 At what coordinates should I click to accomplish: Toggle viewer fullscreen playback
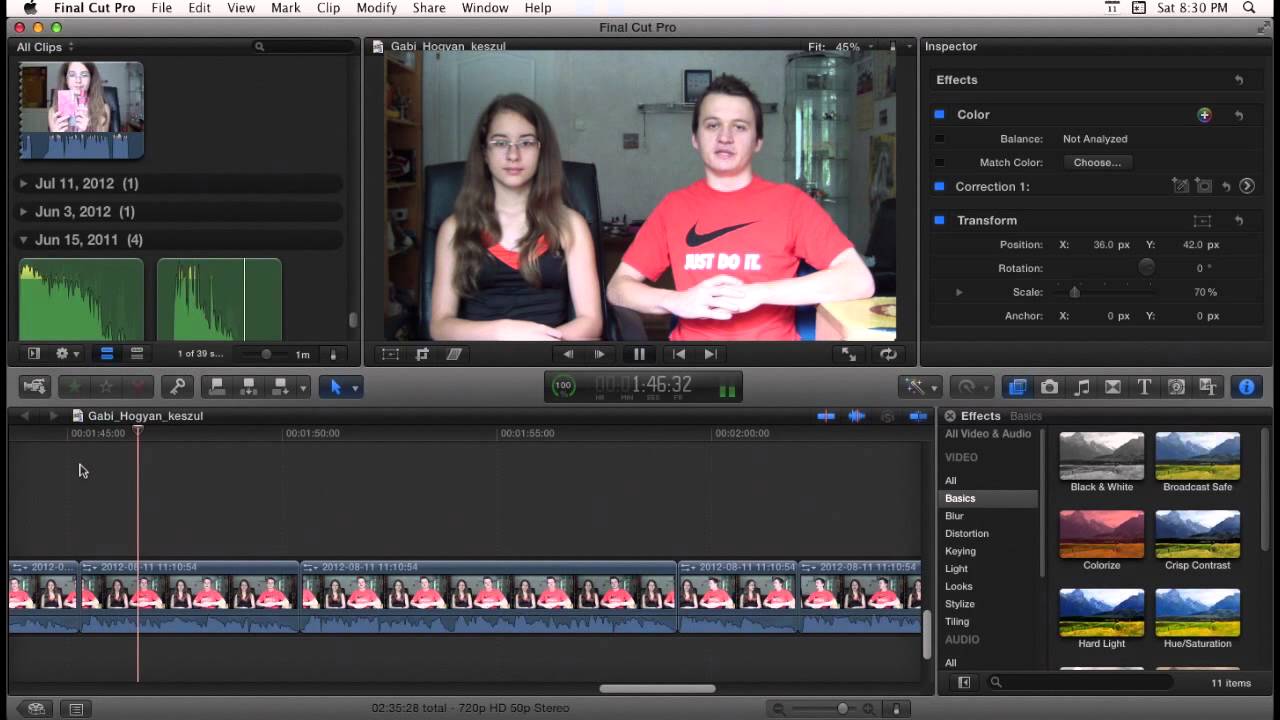[x=849, y=354]
